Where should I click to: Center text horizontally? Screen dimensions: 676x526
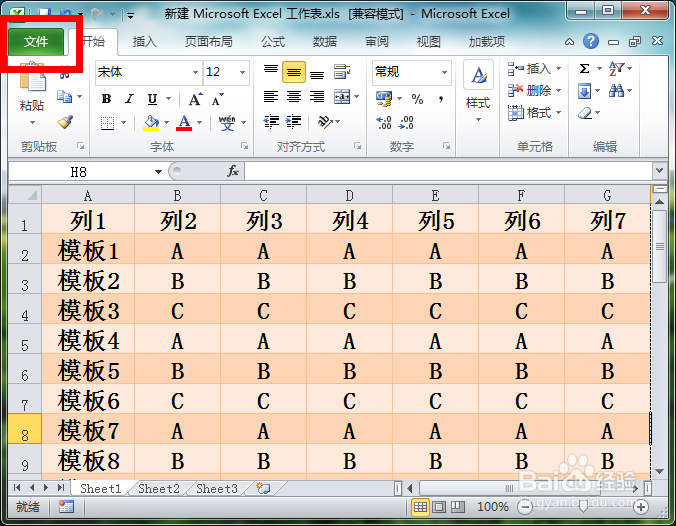(x=294, y=97)
